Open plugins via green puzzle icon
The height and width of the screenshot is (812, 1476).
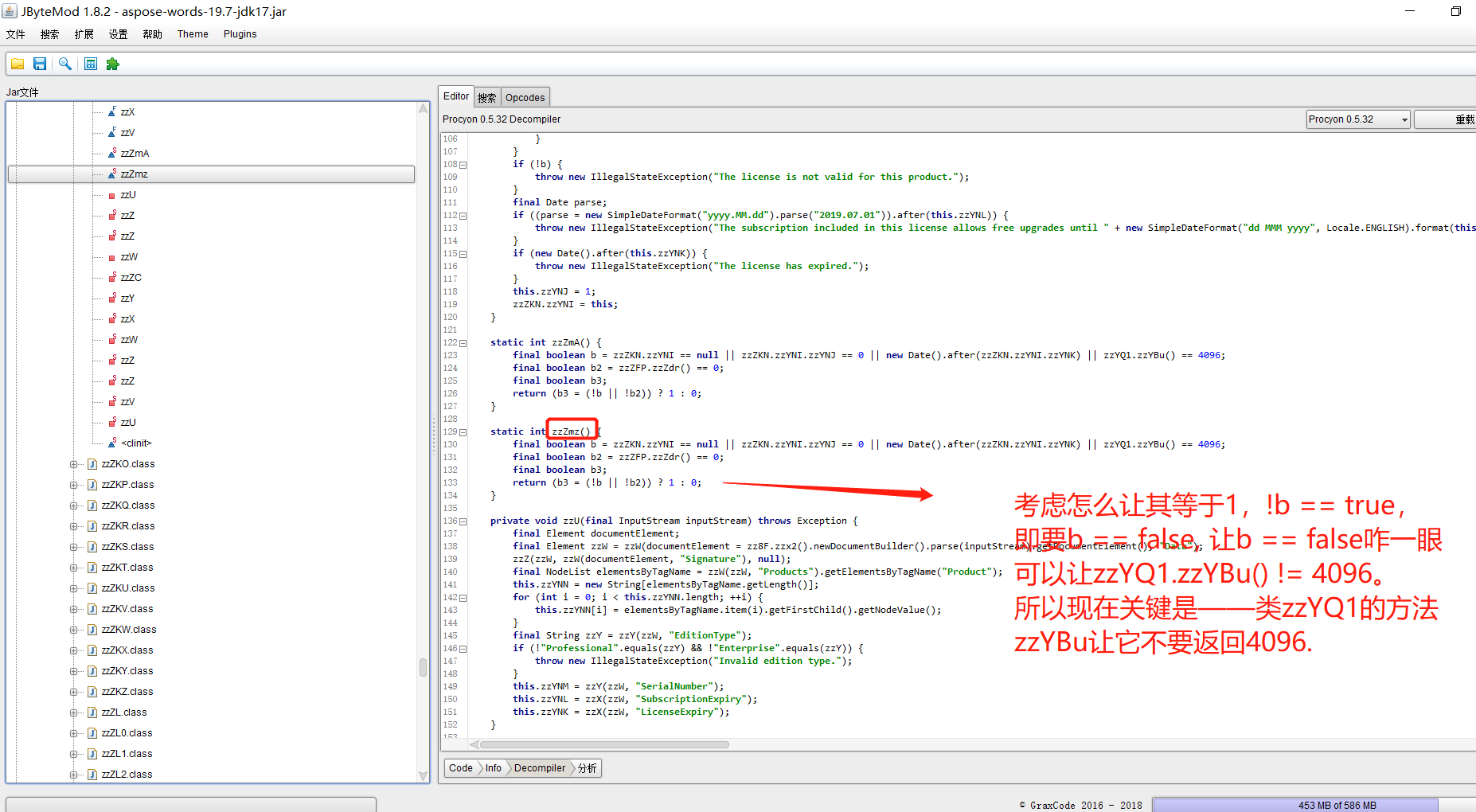(113, 64)
